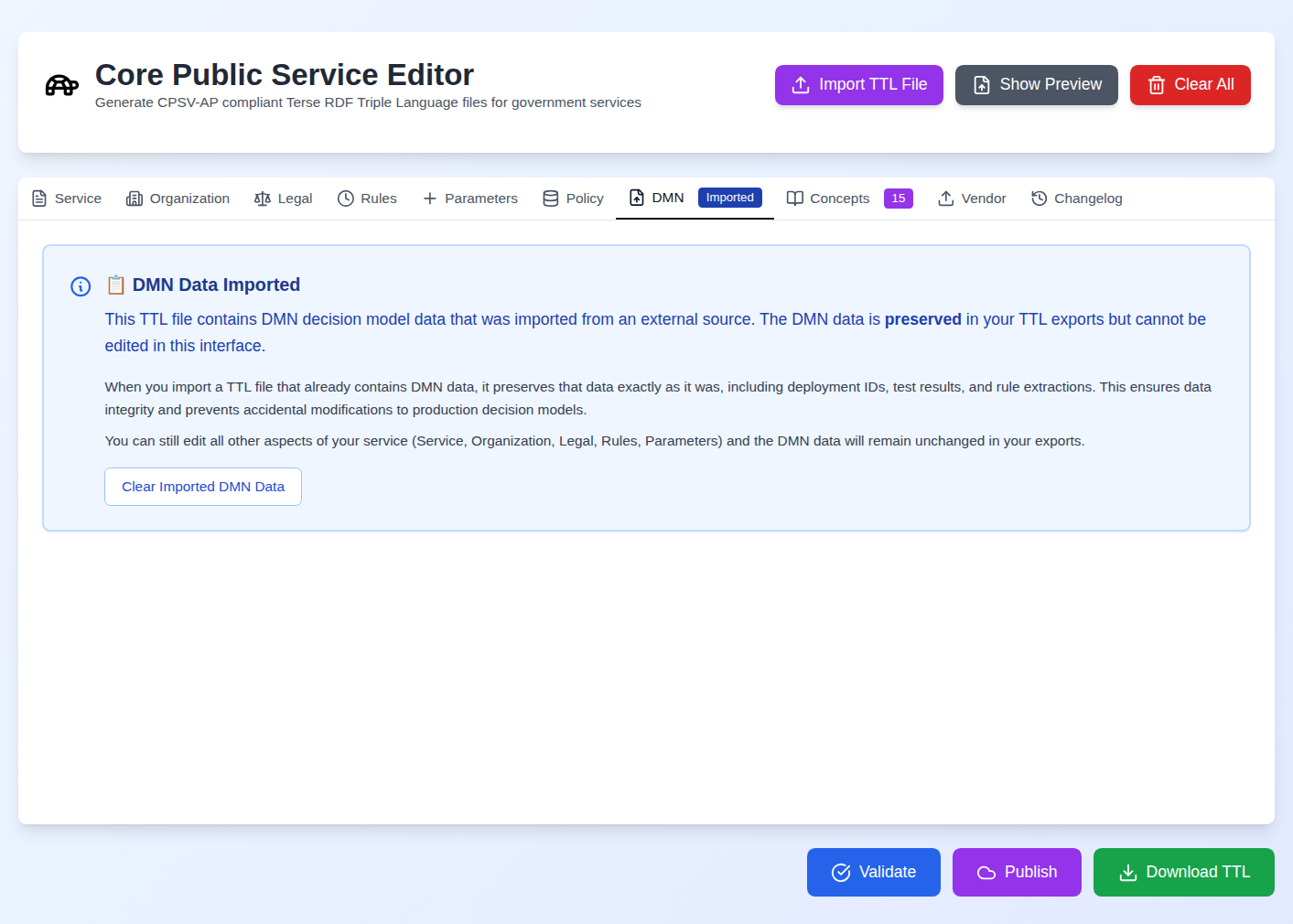Click the database icon on Policy tab
Screen dimensions: 1293x924
coord(549,198)
